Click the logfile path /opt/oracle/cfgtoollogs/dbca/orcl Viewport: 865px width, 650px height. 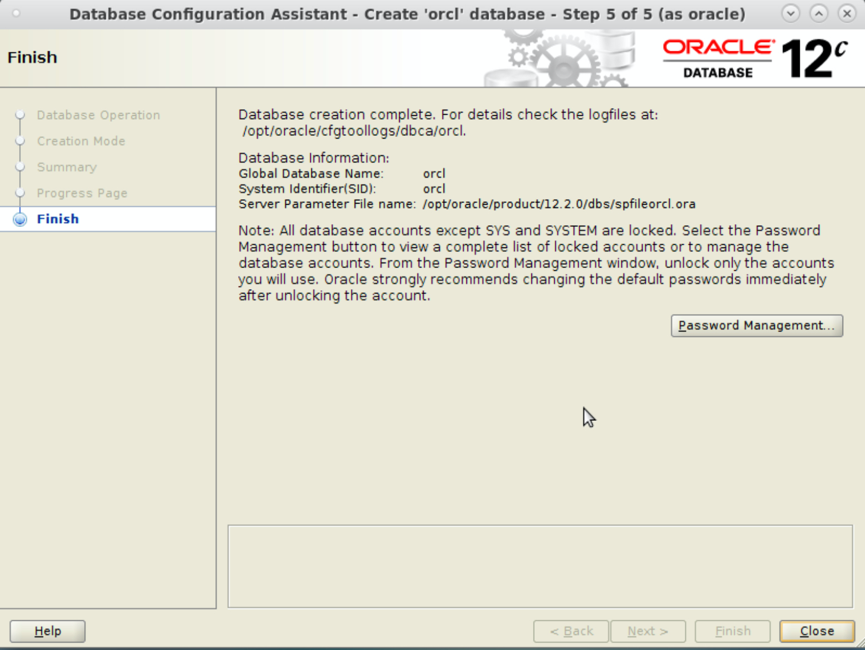(354, 131)
